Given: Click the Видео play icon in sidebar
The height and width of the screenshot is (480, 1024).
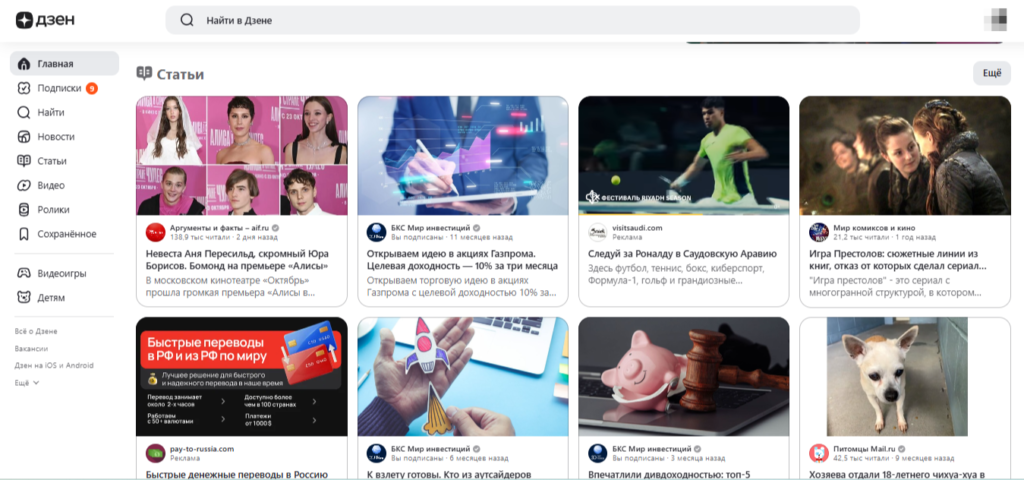Looking at the screenshot, I should coord(24,185).
